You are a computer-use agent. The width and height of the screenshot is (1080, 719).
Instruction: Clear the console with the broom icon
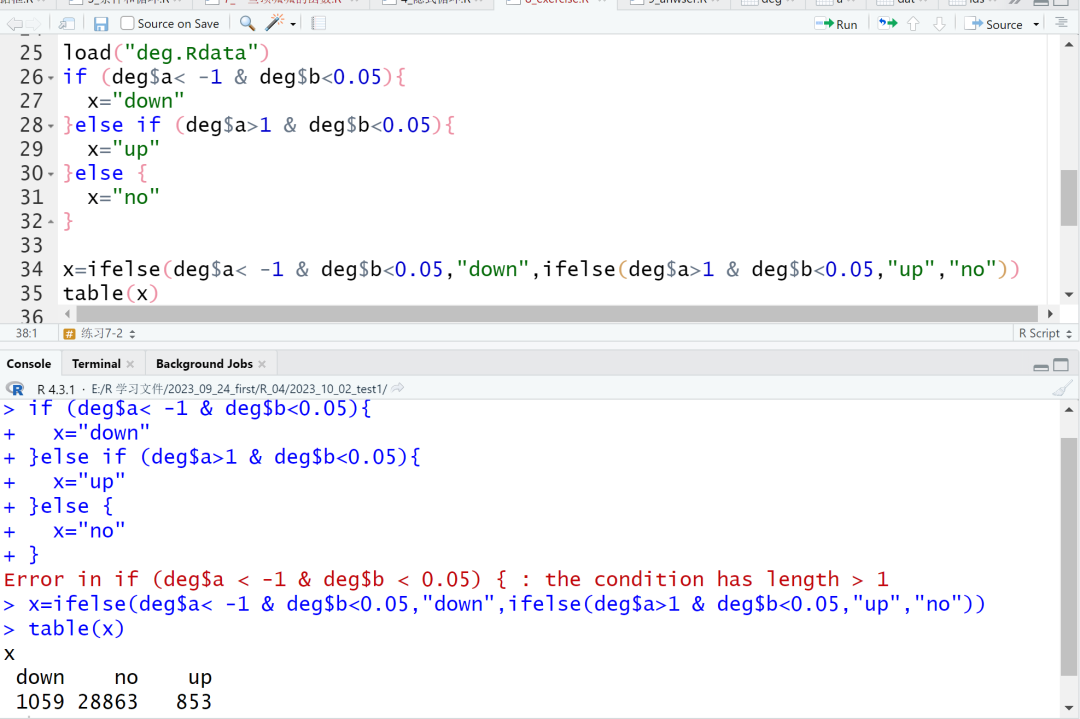[x=1061, y=389]
